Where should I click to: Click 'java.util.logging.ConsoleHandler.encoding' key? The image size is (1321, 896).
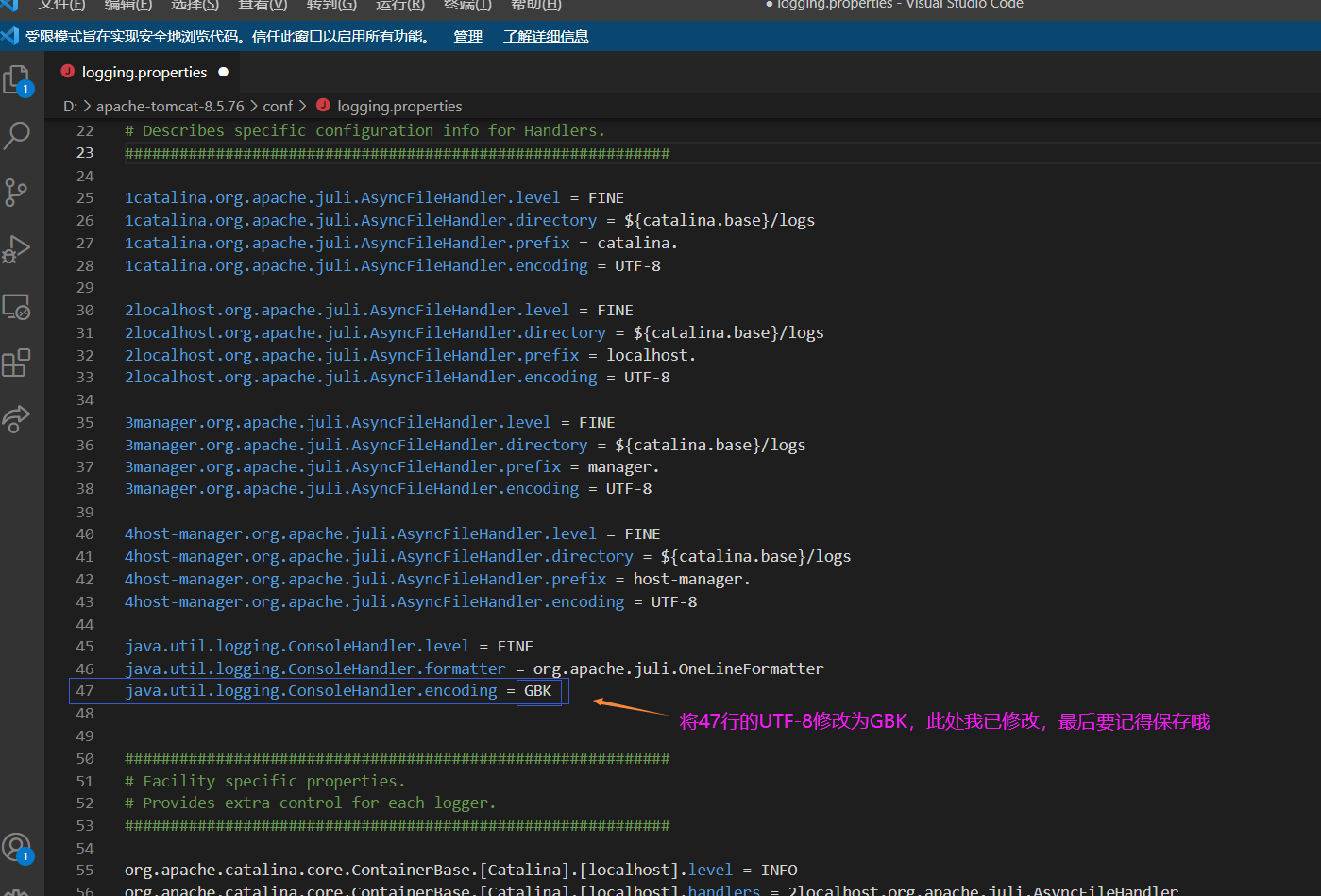(311, 691)
